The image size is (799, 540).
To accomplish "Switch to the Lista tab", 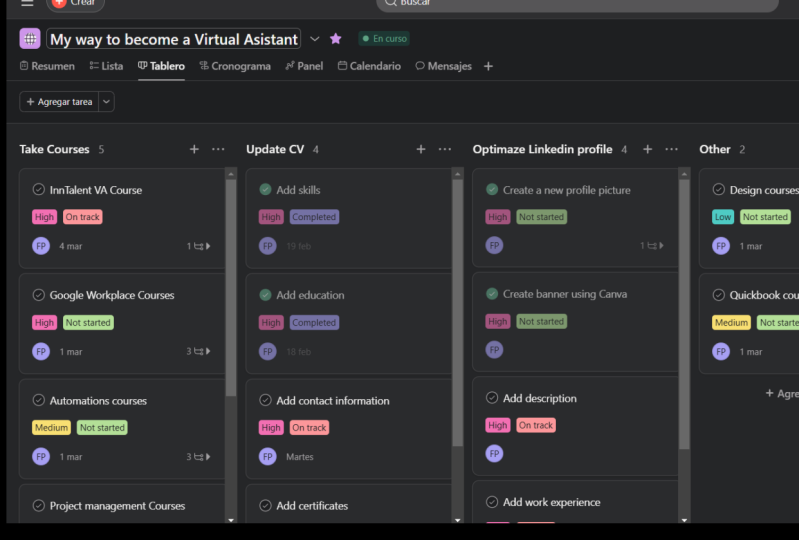I will pyautogui.click(x=106, y=66).
